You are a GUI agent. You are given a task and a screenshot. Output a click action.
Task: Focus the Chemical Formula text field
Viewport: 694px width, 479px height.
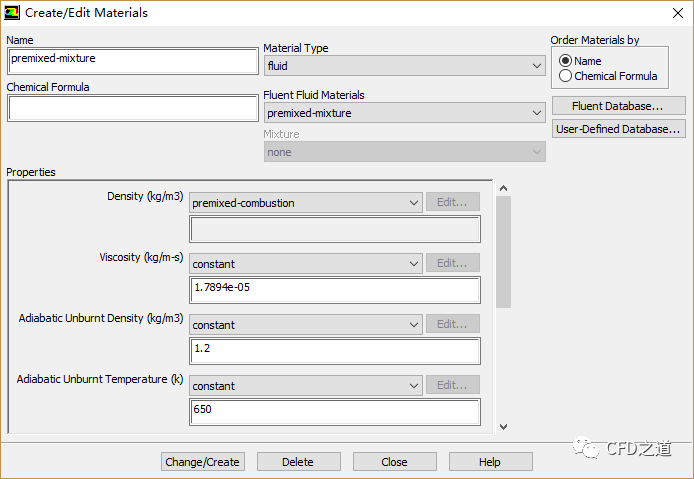(x=132, y=108)
